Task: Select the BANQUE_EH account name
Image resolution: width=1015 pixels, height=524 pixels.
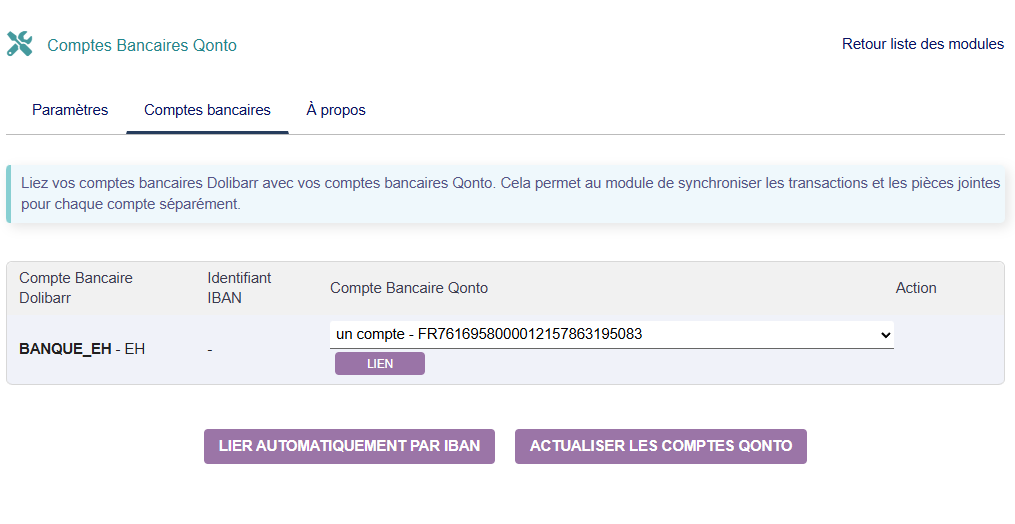Action: coord(65,349)
